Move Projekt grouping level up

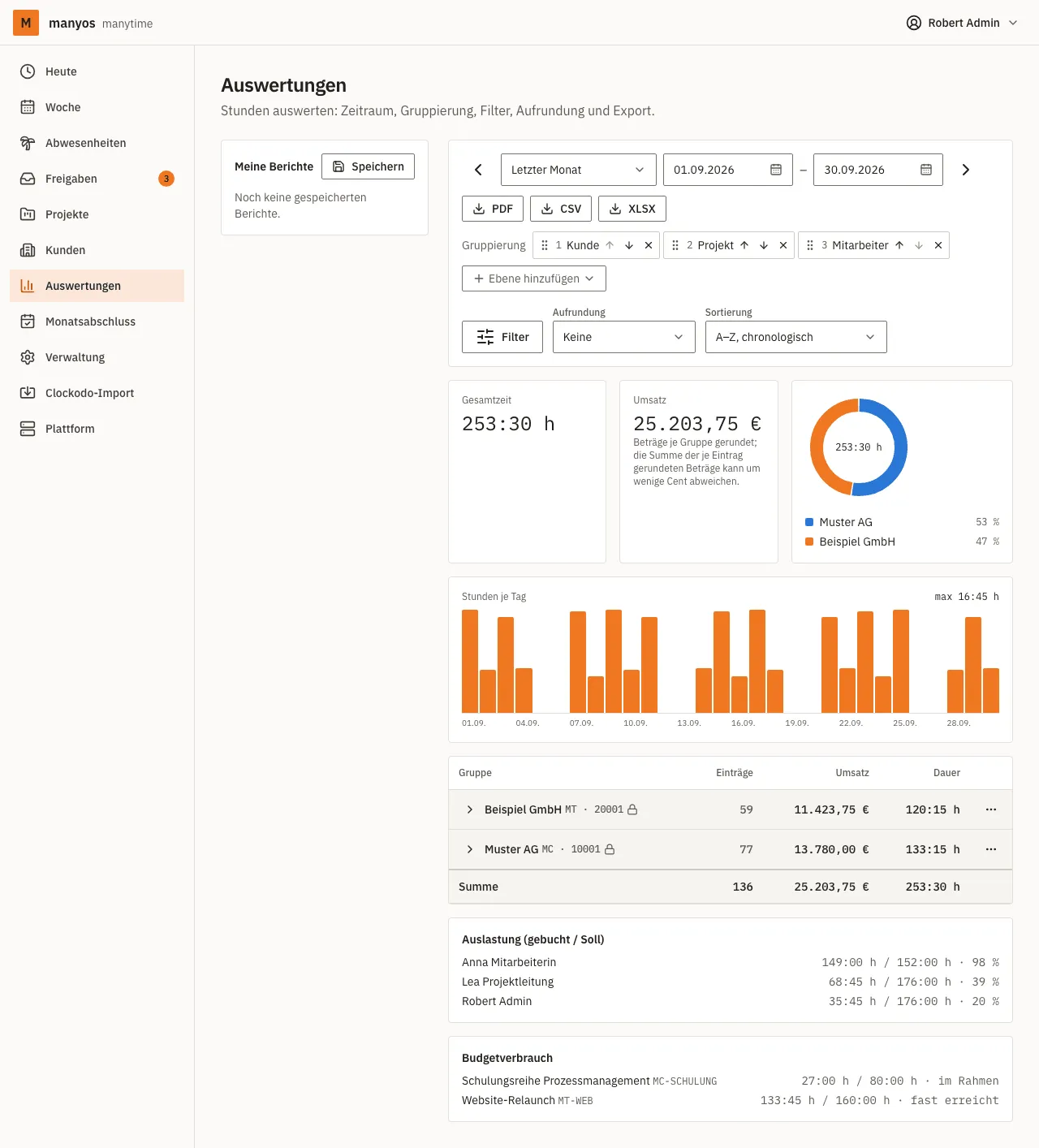coord(744,245)
